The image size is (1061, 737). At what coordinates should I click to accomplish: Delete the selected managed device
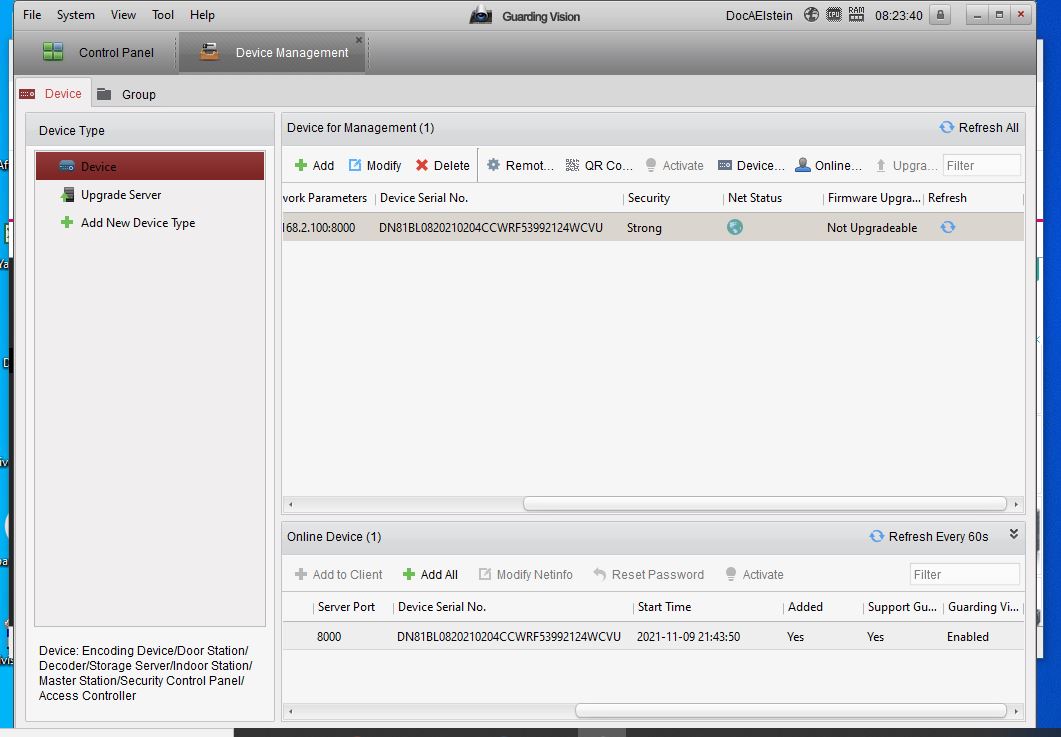point(443,165)
